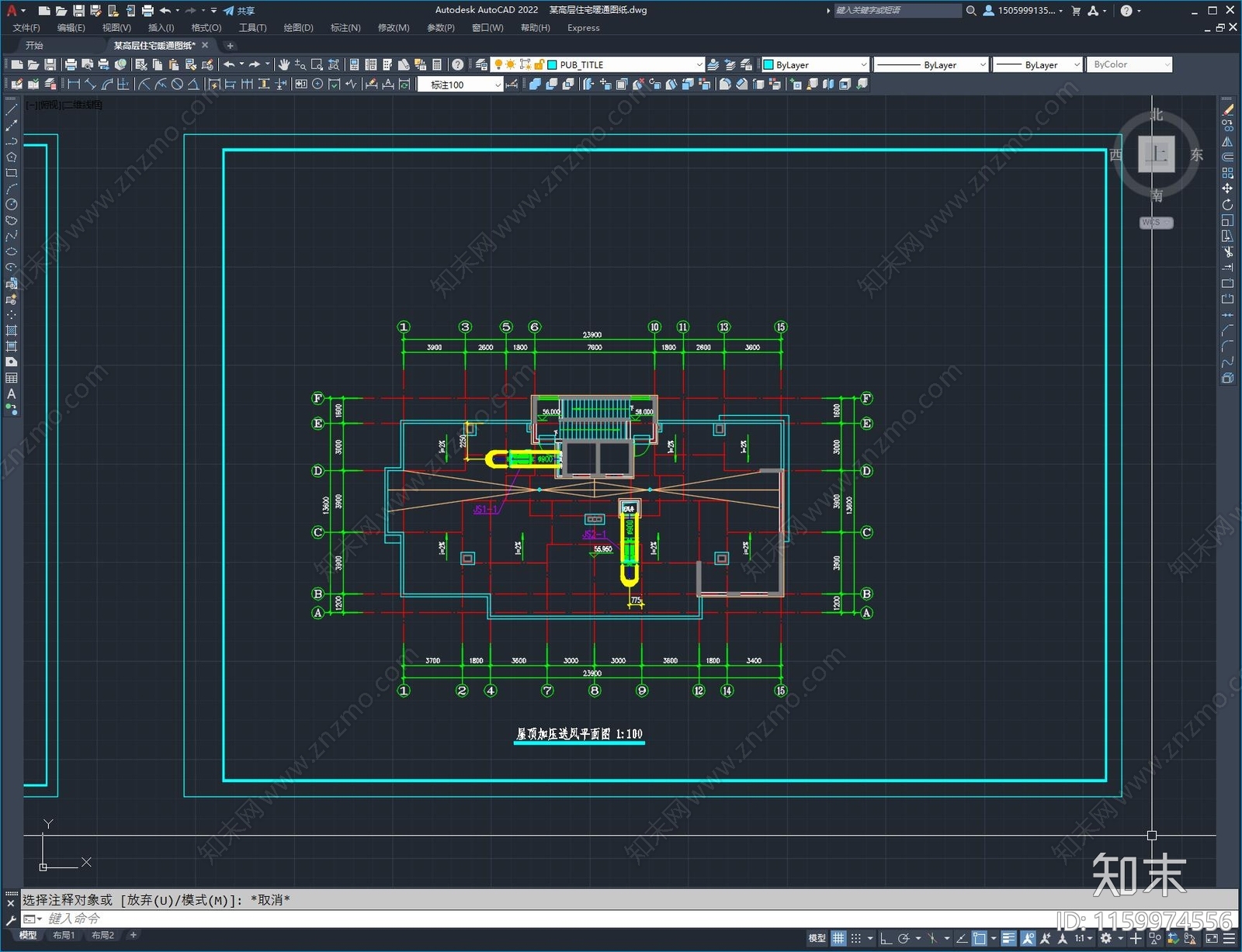The height and width of the screenshot is (952, 1242).
Task: Select the Line tool in draw toolbar
Action: 11,110
